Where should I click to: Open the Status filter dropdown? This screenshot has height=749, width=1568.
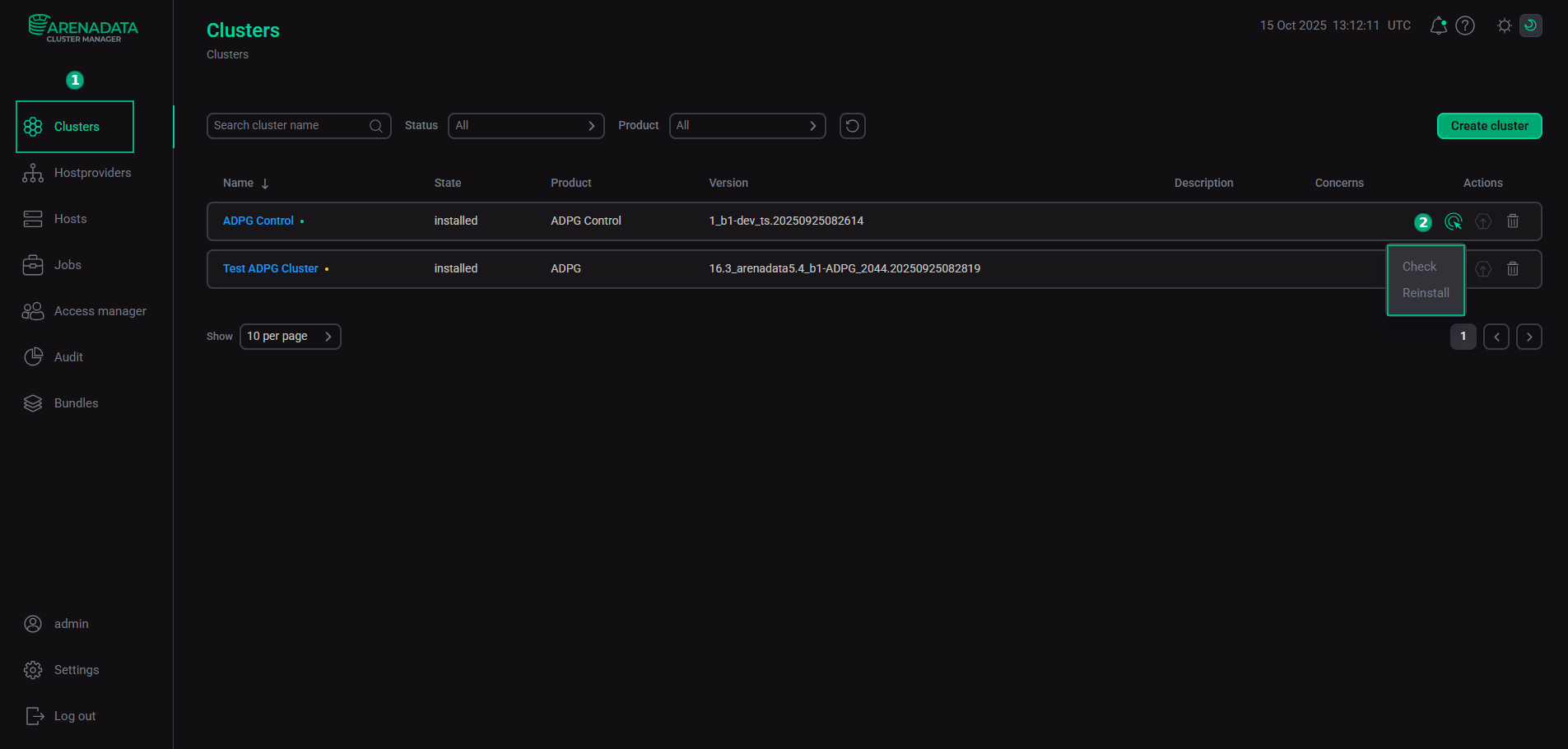526,125
